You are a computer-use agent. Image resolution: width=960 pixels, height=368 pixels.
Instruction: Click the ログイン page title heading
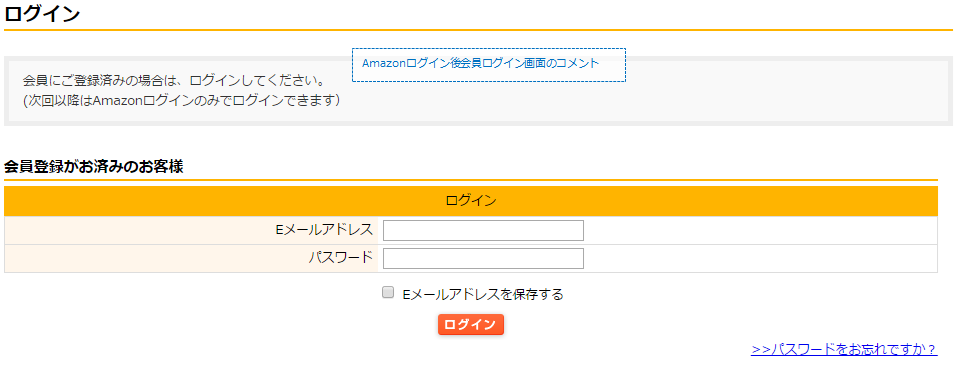(x=42, y=13)
